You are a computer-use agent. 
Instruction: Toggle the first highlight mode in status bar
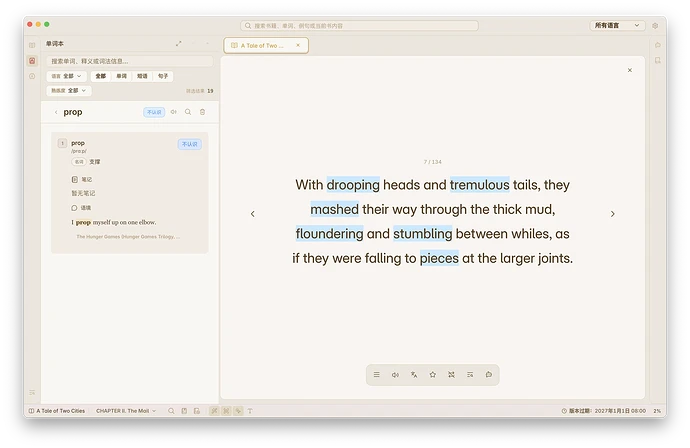214,411
